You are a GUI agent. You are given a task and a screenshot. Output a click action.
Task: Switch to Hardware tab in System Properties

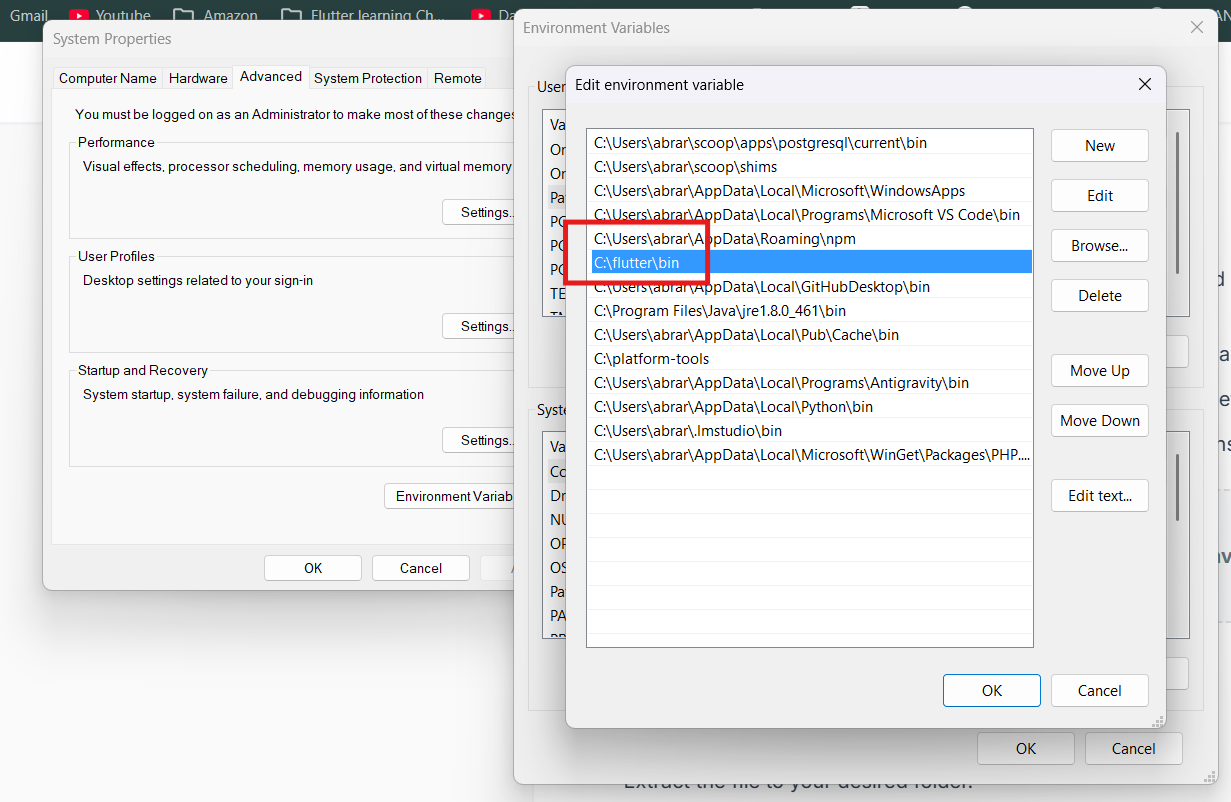pyautogui.click(x=198, y=78)
